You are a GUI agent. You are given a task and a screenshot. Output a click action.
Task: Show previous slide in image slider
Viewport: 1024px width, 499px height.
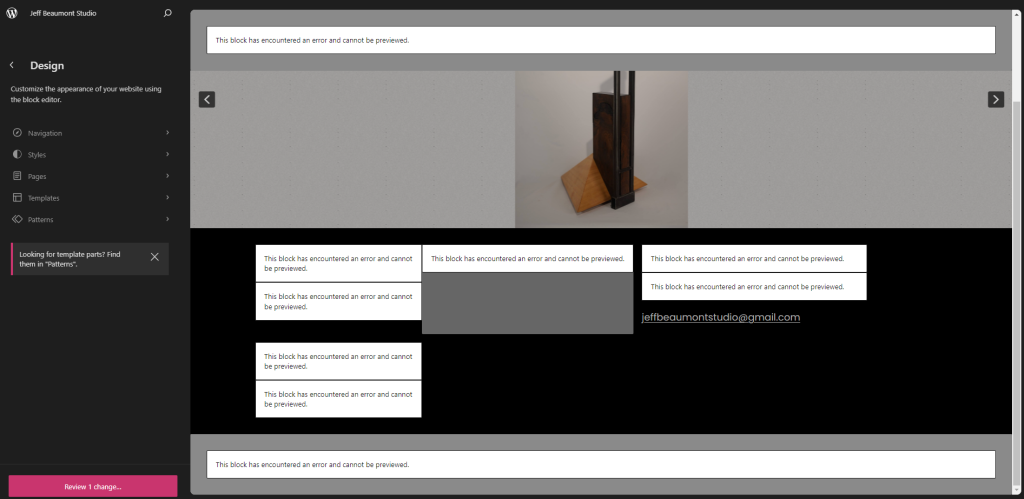pyautogui.click(x=207, y=99)
